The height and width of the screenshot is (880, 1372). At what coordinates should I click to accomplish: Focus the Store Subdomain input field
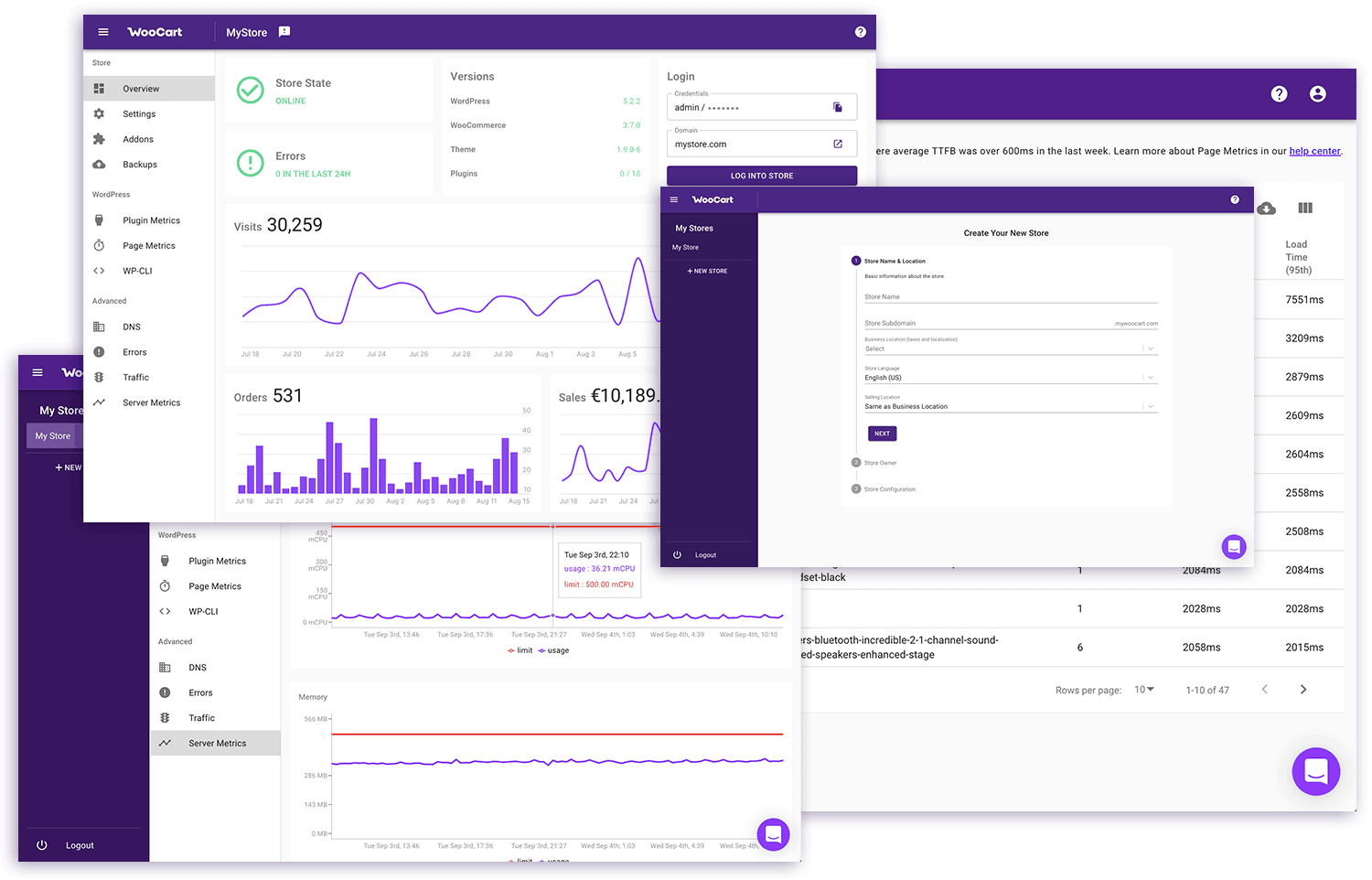coord(1011,323)
